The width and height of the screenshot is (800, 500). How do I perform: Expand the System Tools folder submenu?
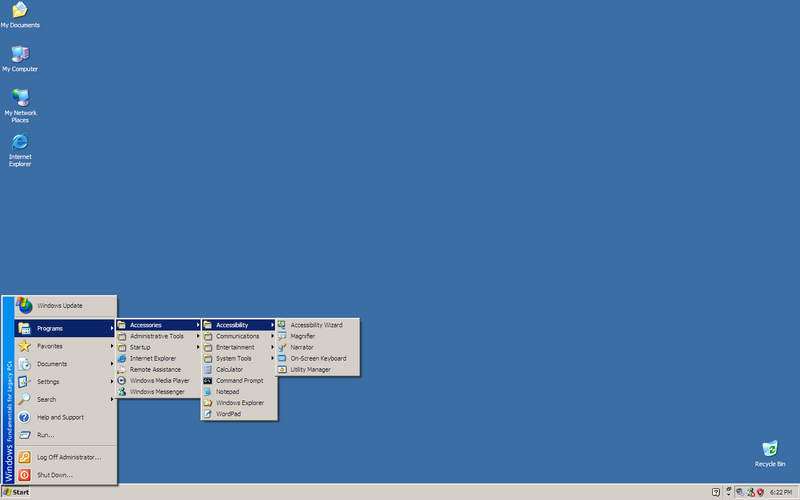click(239, 359)
